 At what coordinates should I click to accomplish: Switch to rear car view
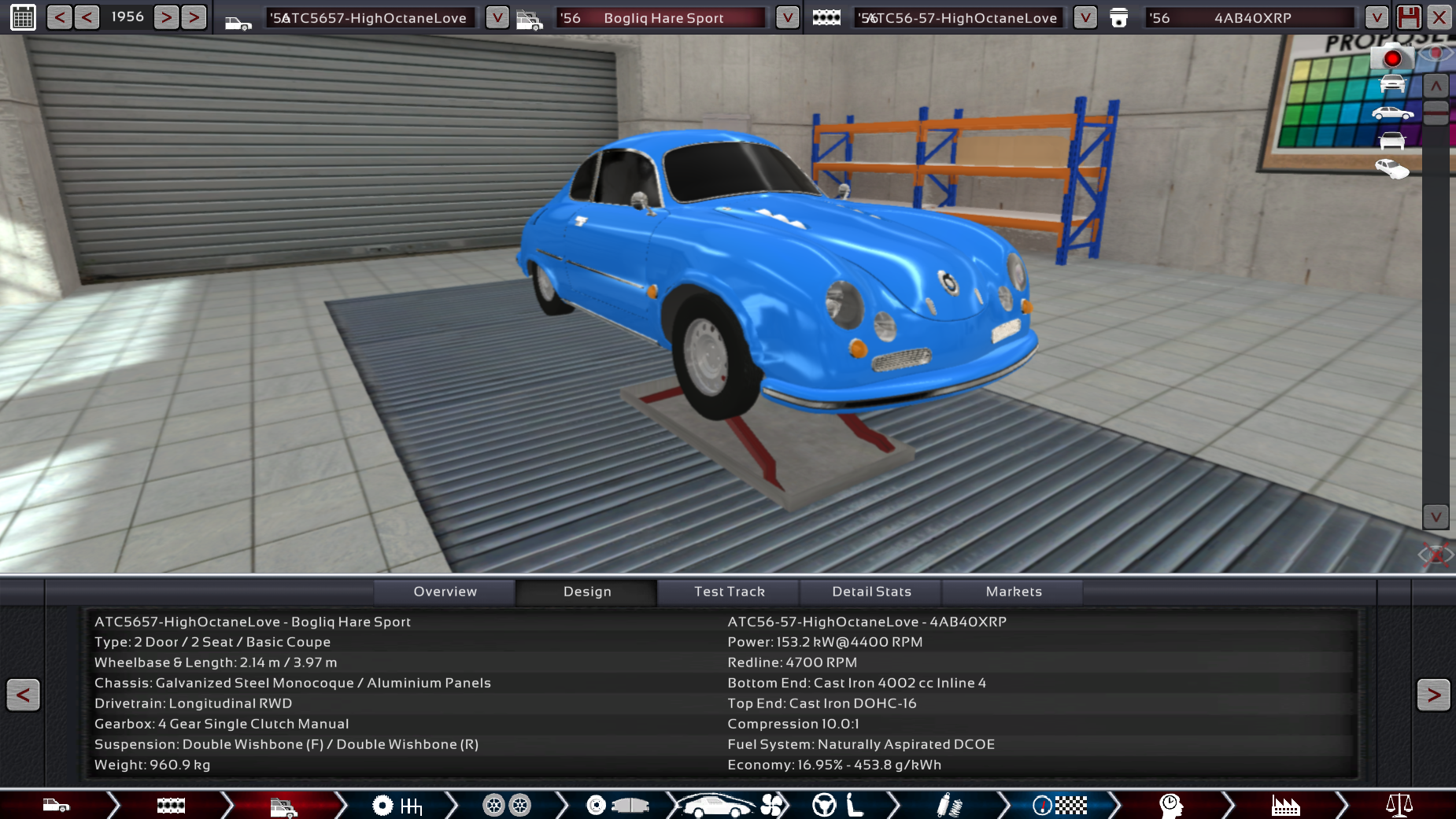point(1392,141)
